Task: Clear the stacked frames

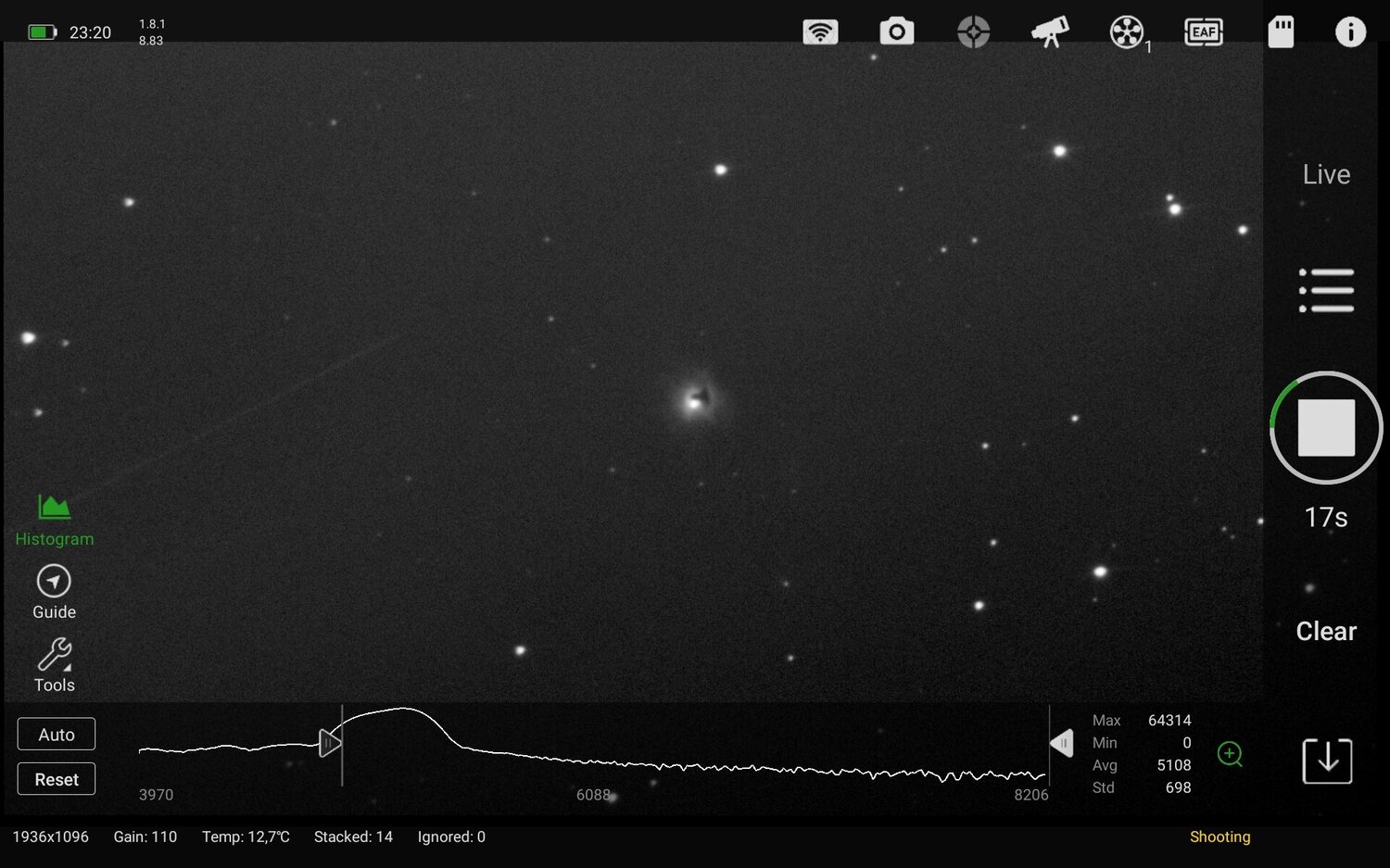Action: [x=1325, y=631]
